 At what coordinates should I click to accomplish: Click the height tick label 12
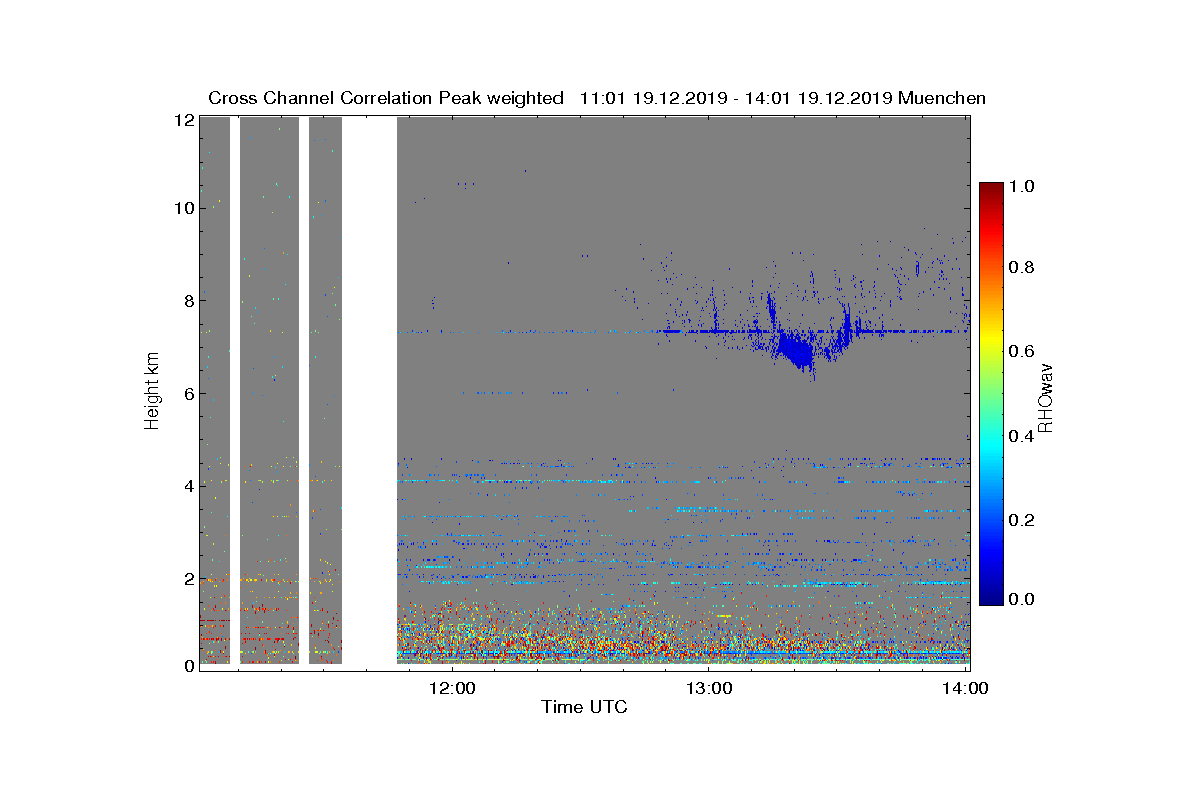[x=183, y=119]
